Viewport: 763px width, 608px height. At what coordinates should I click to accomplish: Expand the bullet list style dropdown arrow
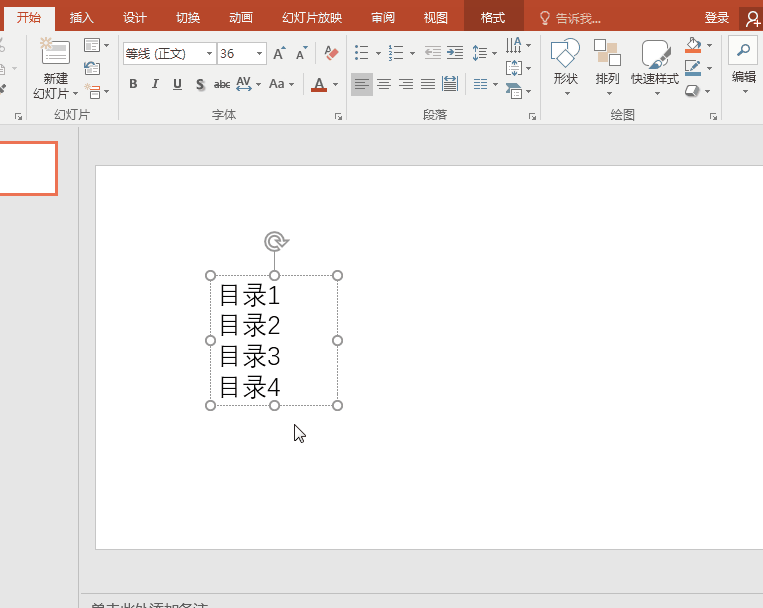pos(378,54)
